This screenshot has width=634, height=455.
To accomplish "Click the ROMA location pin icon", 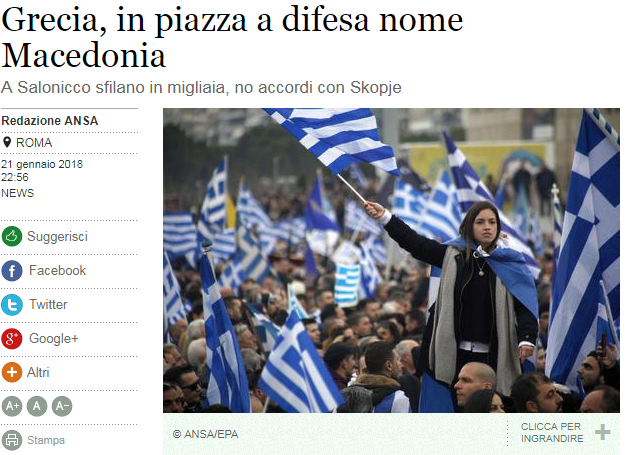I will click(6, 142).
